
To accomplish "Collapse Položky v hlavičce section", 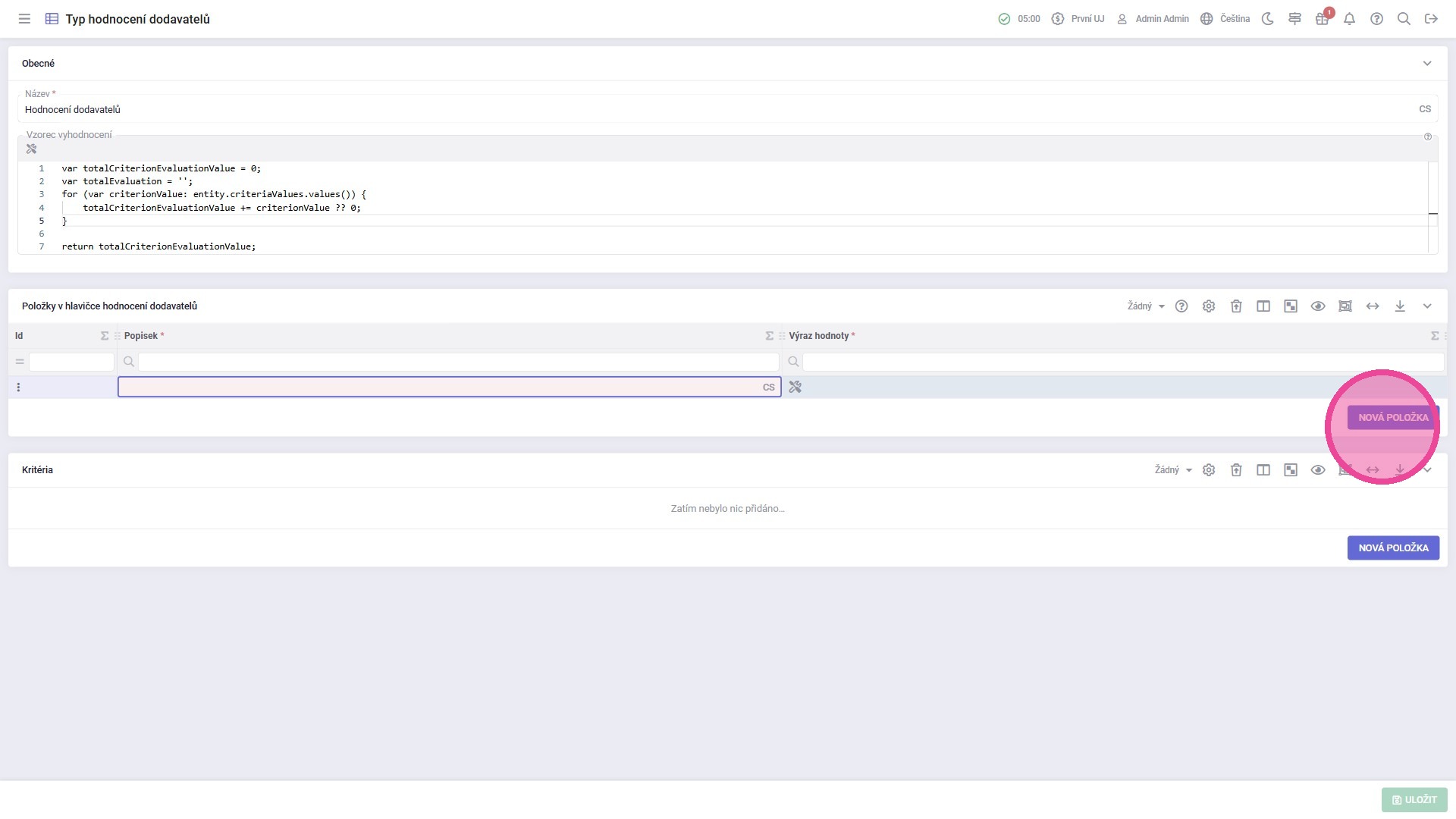I will (x=1427, y=306).
